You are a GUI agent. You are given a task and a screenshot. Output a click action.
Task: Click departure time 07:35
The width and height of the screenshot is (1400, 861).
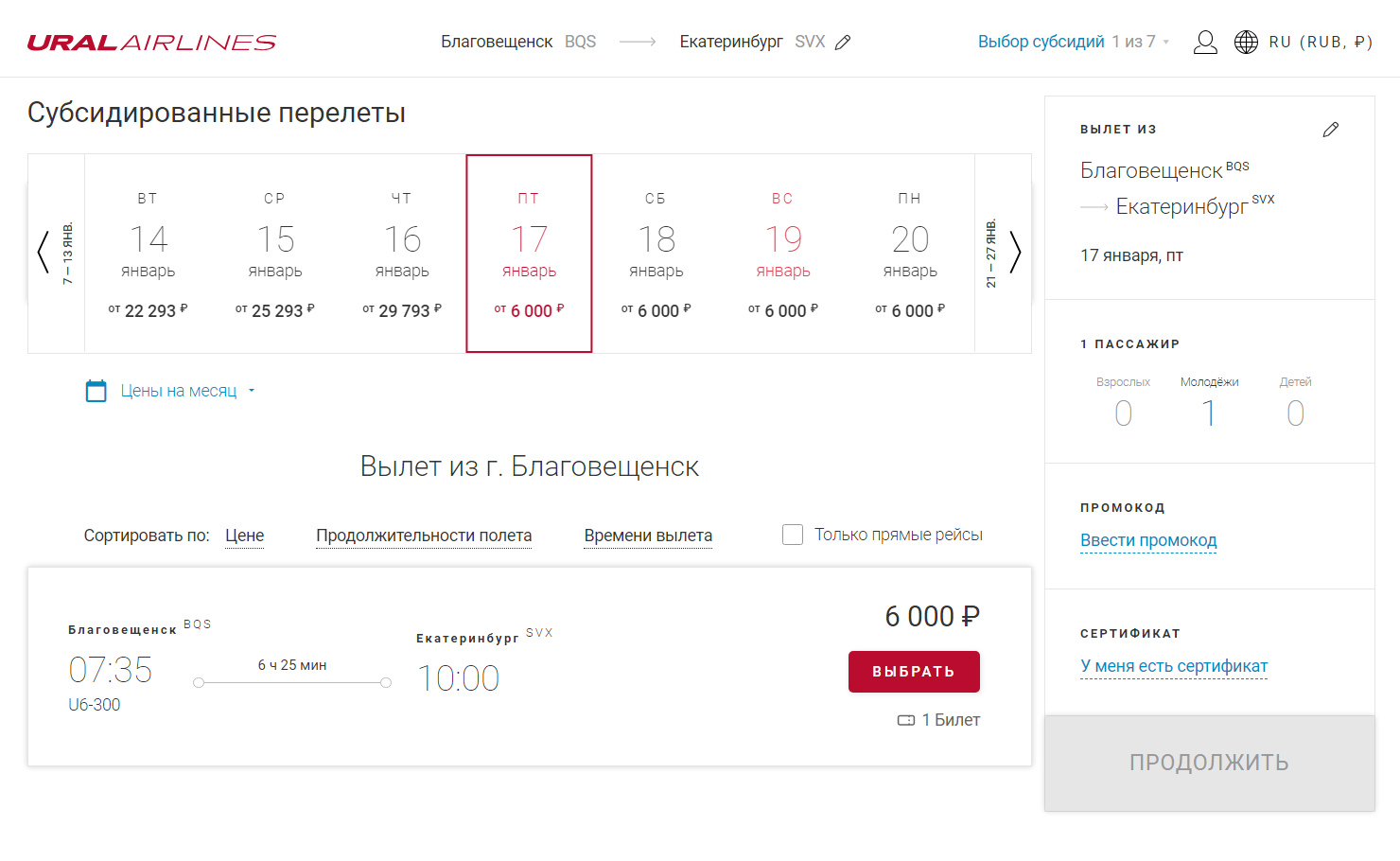pos(110,670)
